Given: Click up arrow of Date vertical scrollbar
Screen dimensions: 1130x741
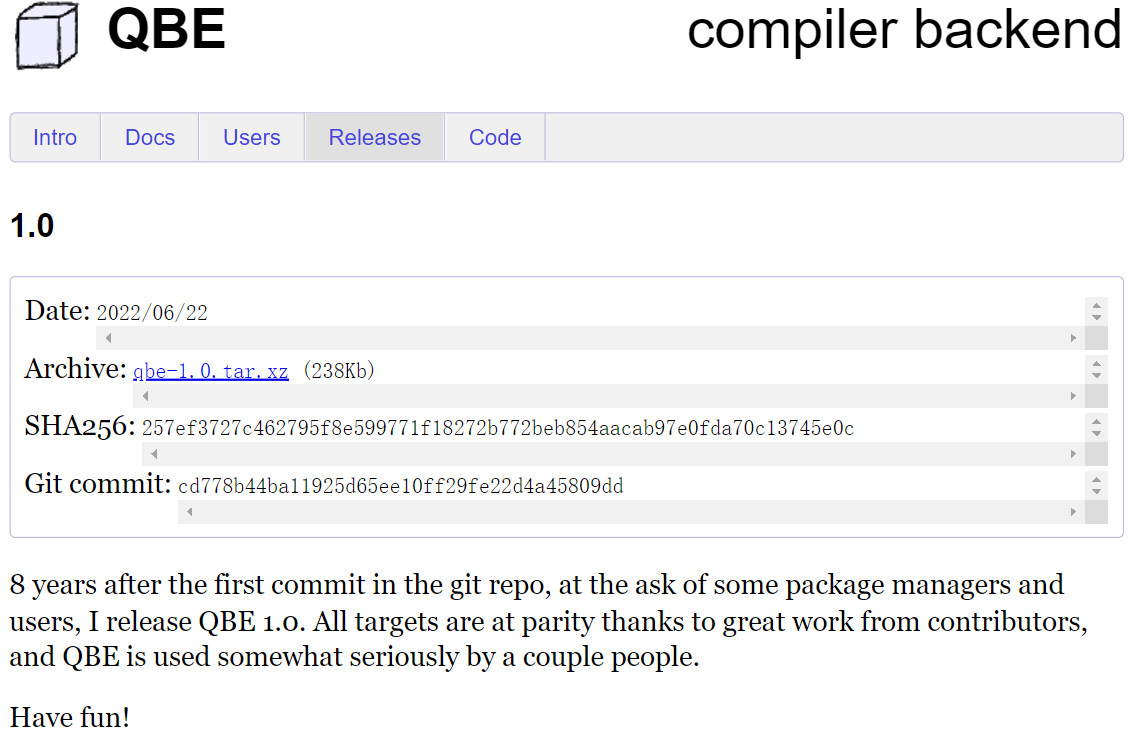Looking at the screenshot, I should coord(1097,305).
